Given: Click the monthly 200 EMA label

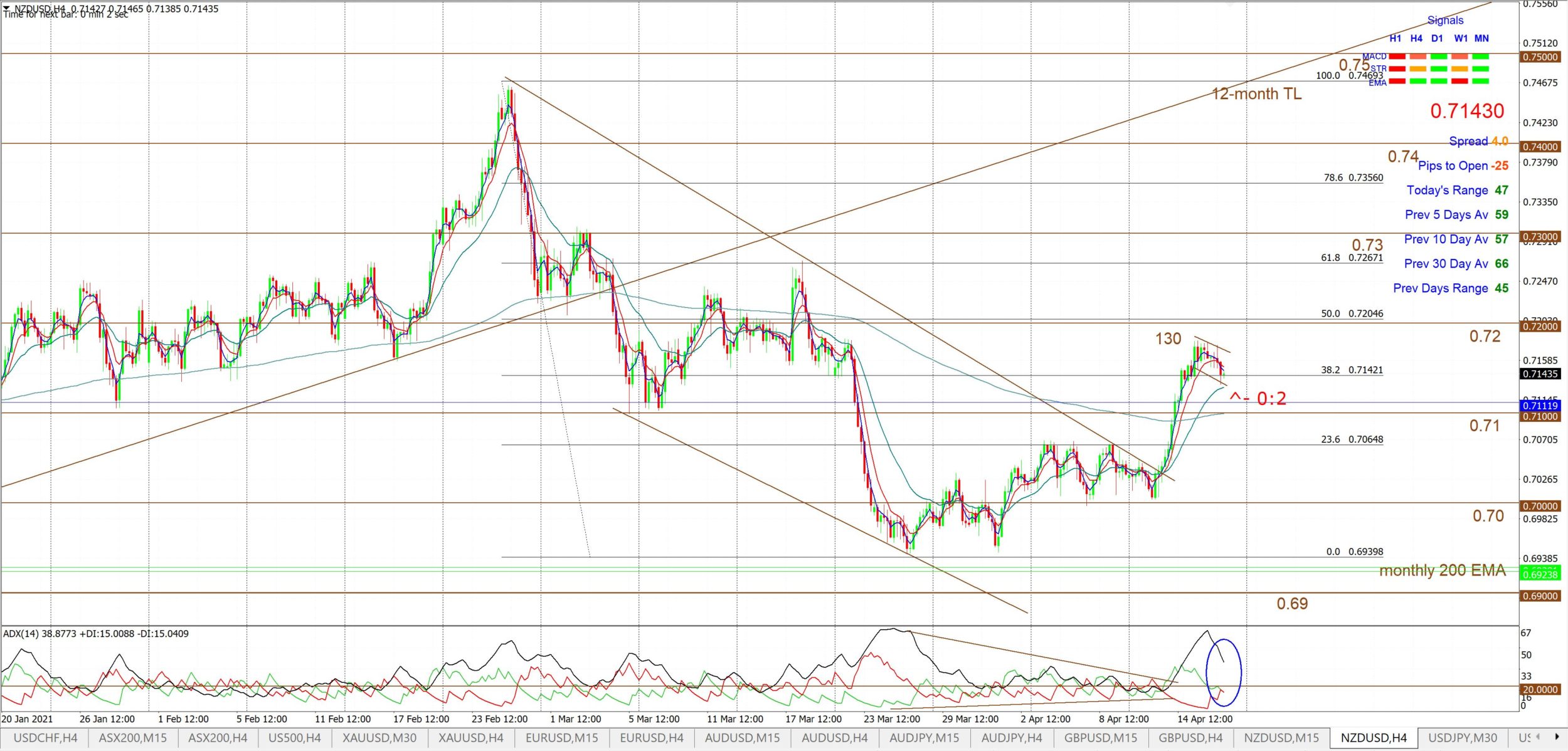Looking at the screenshot, I should (1442, 570).
